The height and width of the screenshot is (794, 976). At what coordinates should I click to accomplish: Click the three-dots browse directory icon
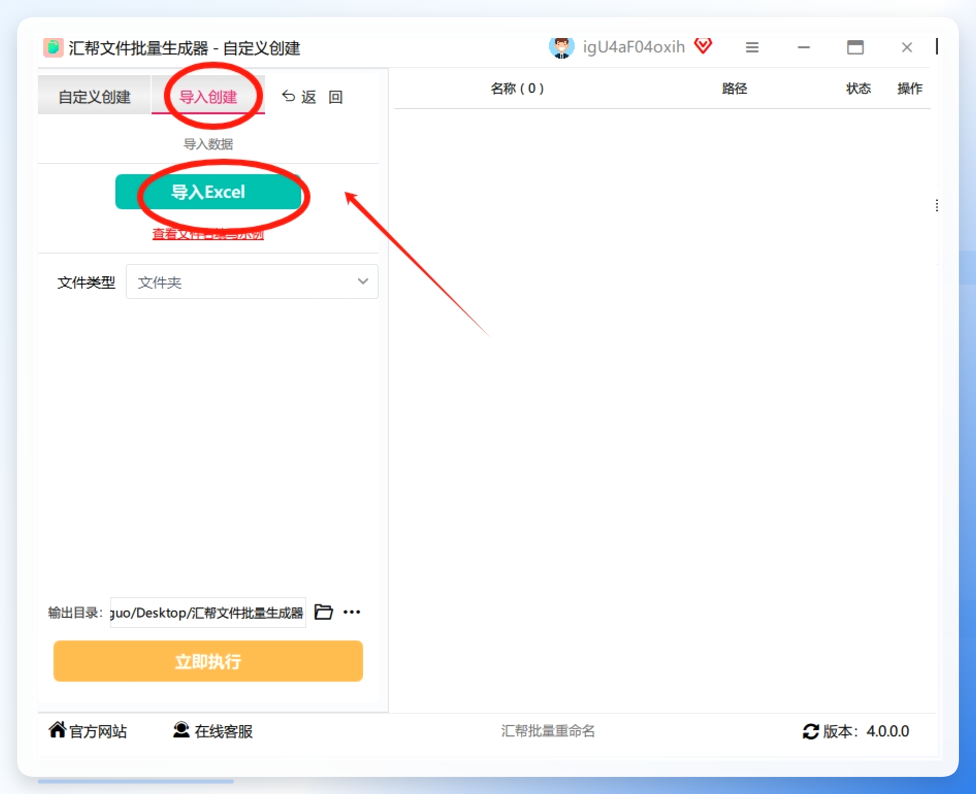[352, 612]
